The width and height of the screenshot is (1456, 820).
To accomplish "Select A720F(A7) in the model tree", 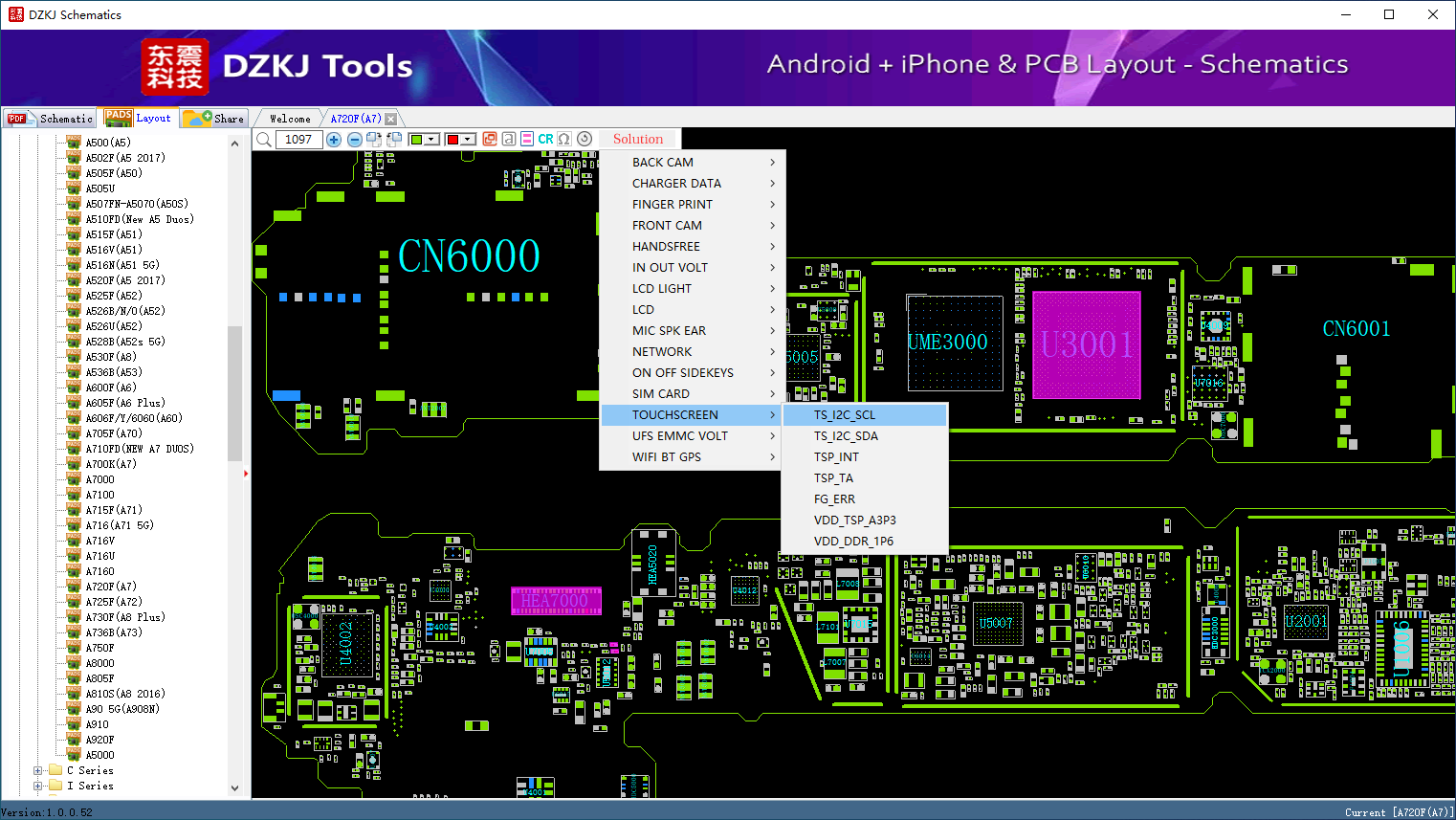I will coord(111,587).
